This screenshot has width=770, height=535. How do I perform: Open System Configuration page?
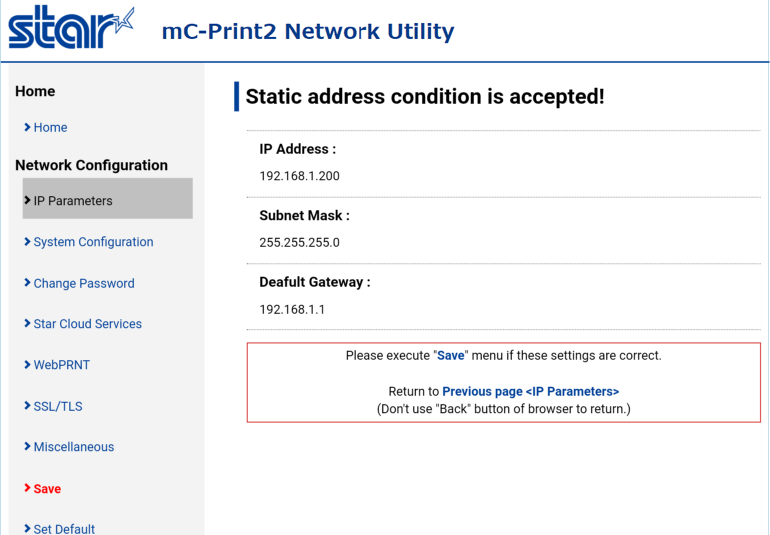[x=93, y=242]
